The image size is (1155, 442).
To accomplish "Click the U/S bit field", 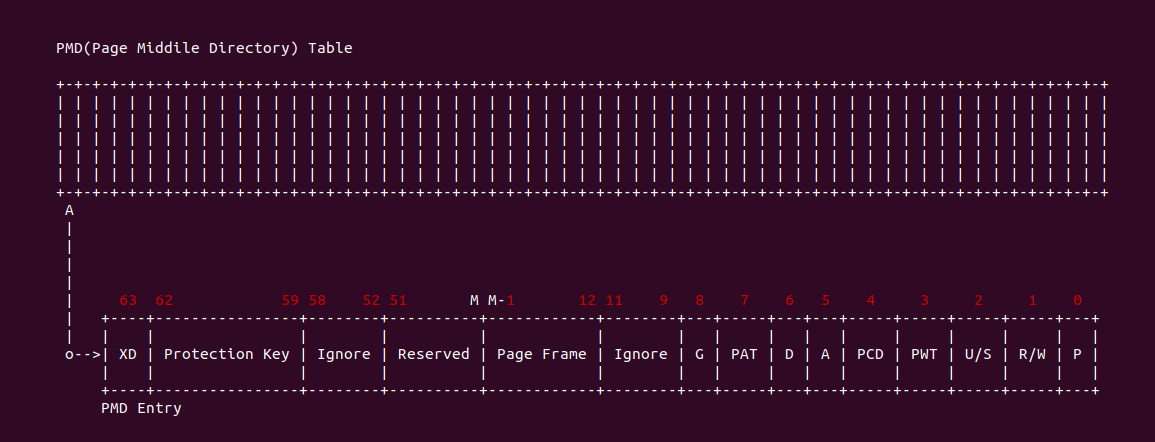I will (x=978, y=354).
